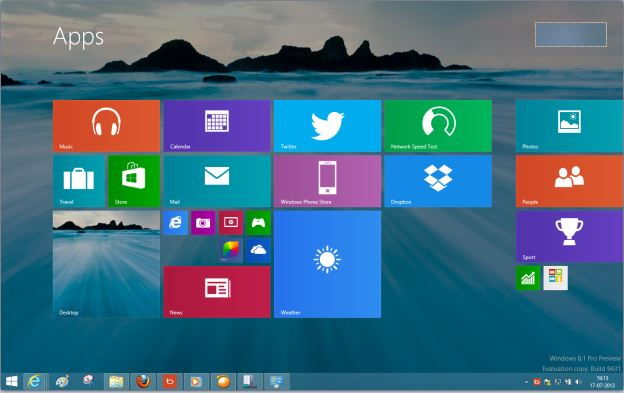Launch the Twitter tile
Image resolution: width=624 pixels, height=393 pixels.
[327, 126]
